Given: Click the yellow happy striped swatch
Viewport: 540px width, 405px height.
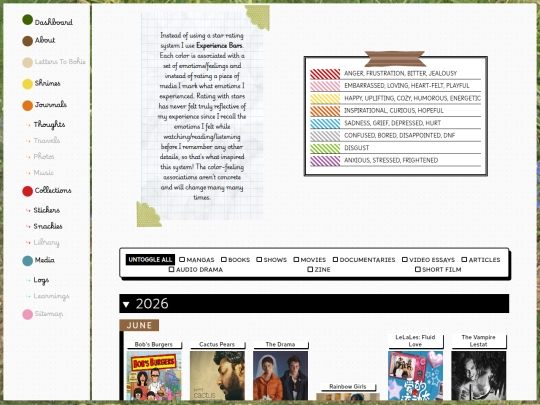Looking at the screenshot, I should pos(325,99).
